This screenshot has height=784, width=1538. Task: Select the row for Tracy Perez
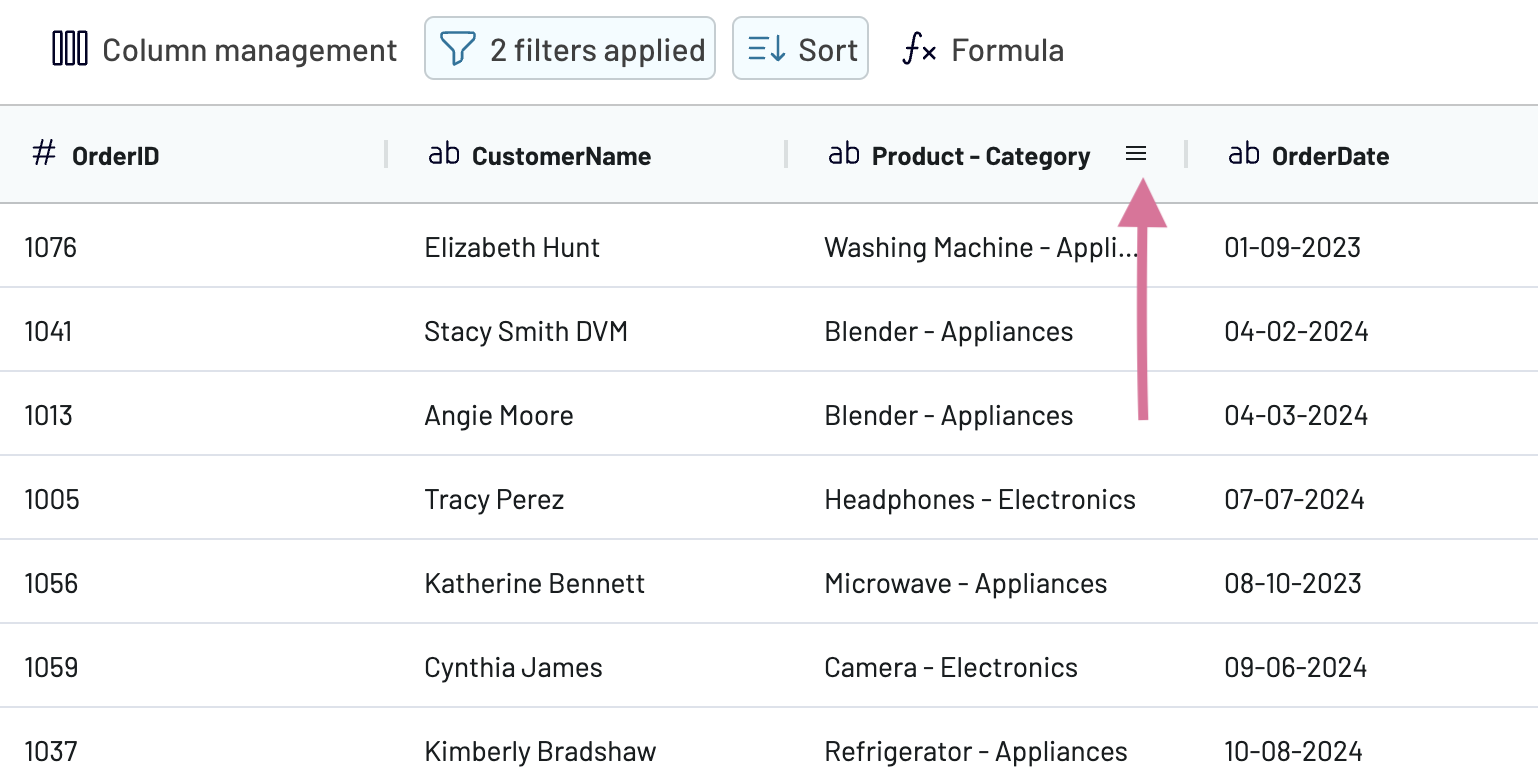(x=494, y=499)
